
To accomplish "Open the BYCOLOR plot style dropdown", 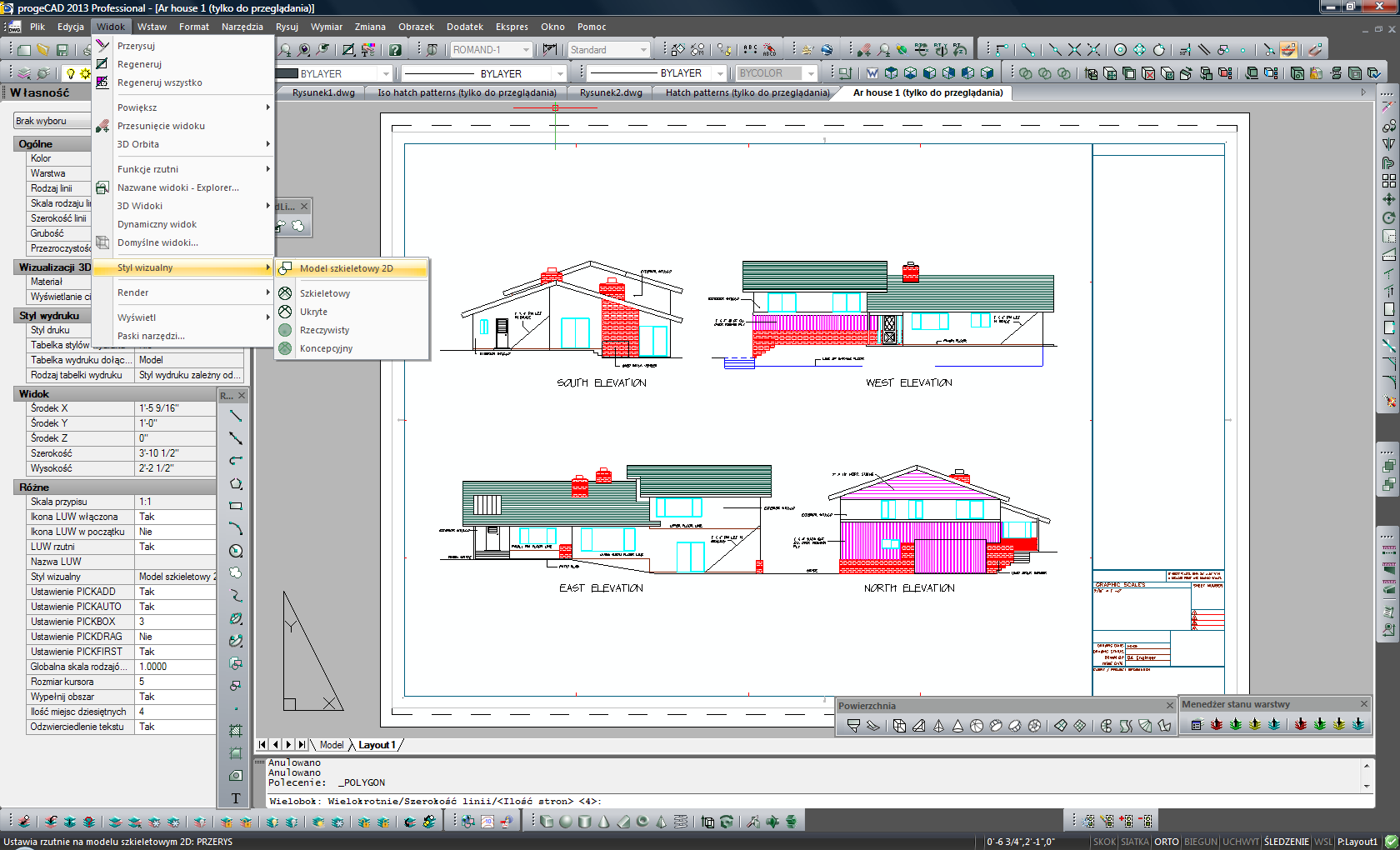I will (x=810, y=73).
